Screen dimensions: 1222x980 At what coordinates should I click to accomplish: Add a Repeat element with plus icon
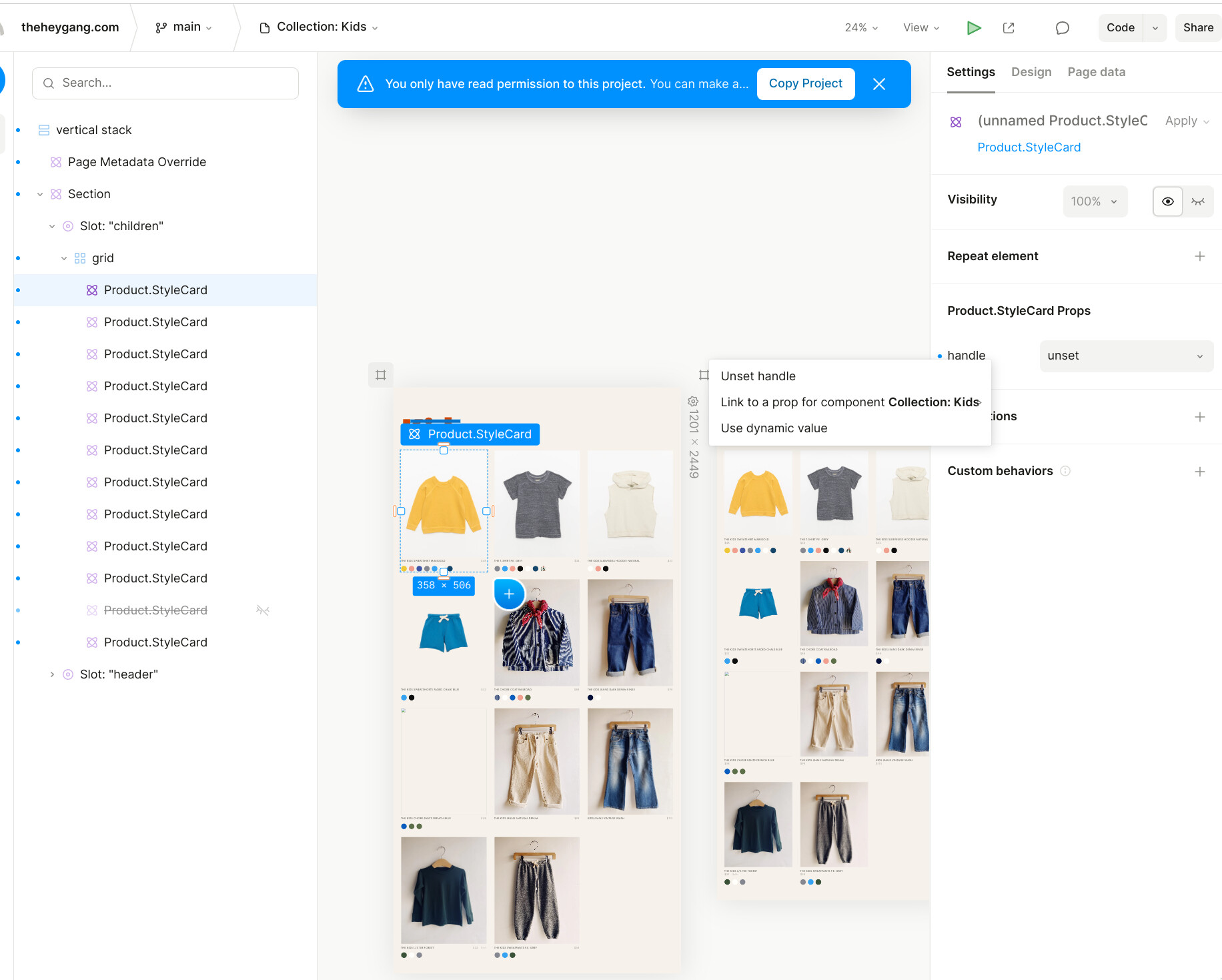(x=1200, y=256)
